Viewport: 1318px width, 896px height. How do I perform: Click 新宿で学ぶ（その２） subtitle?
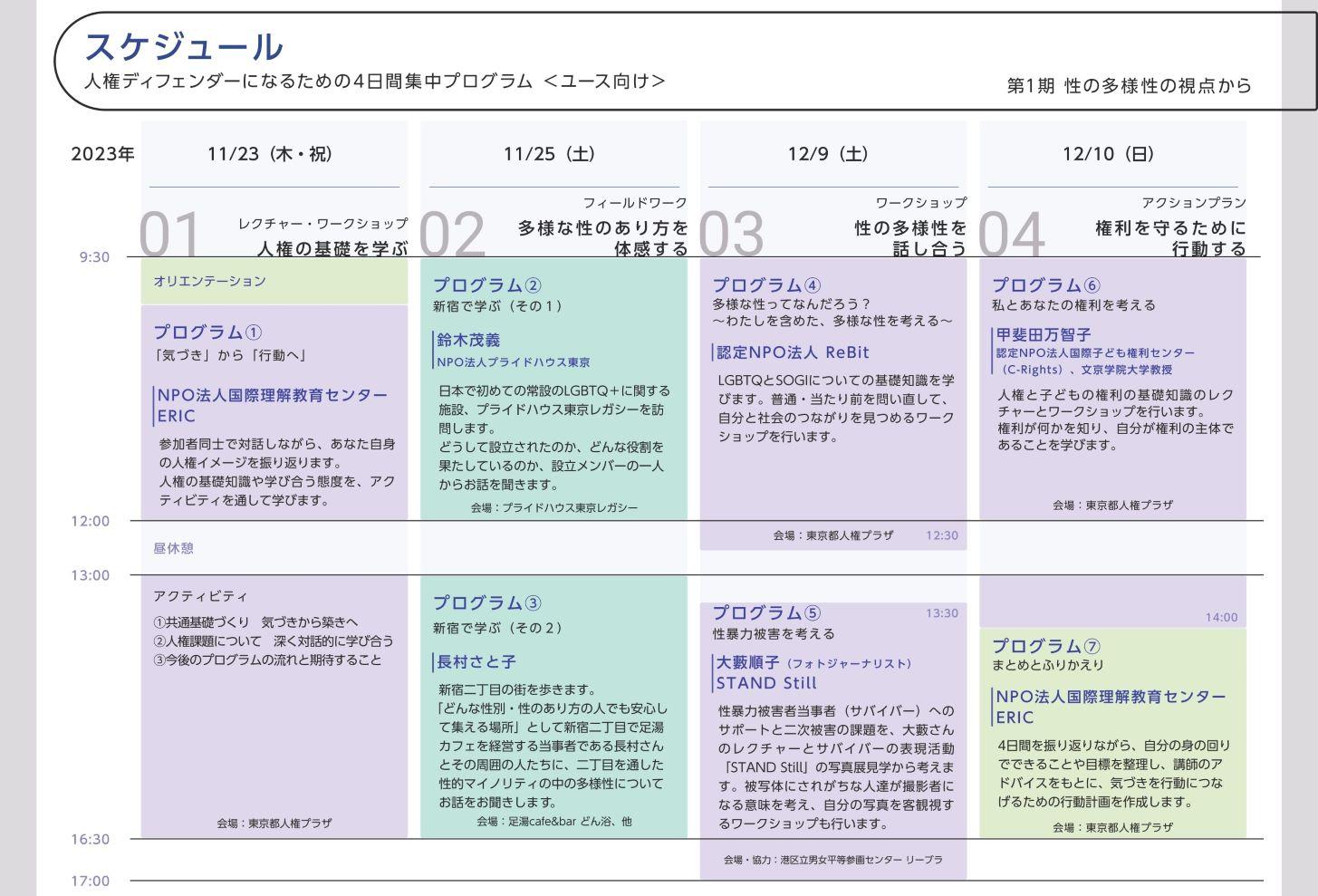click(497, 627)
